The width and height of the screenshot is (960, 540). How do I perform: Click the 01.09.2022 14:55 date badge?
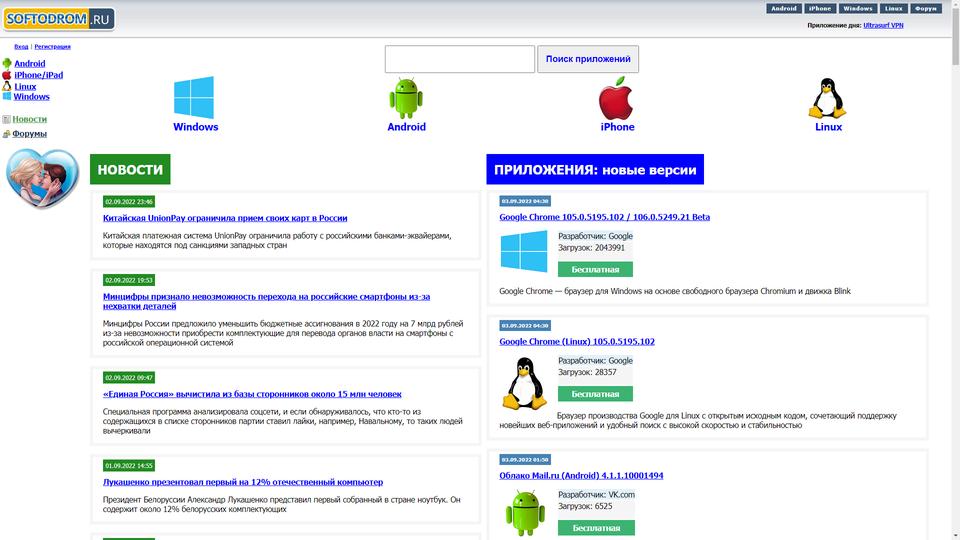(129, 466)
